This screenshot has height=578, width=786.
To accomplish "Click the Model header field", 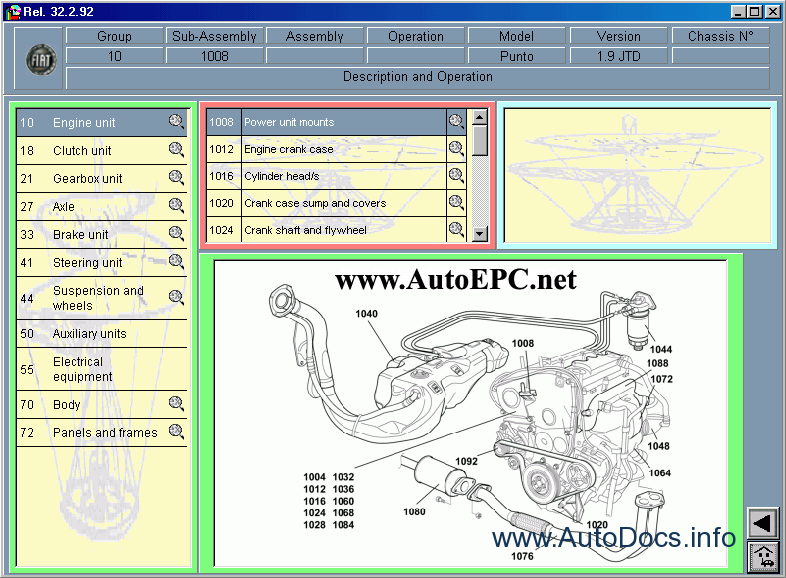I will click(x=517, y=36).
